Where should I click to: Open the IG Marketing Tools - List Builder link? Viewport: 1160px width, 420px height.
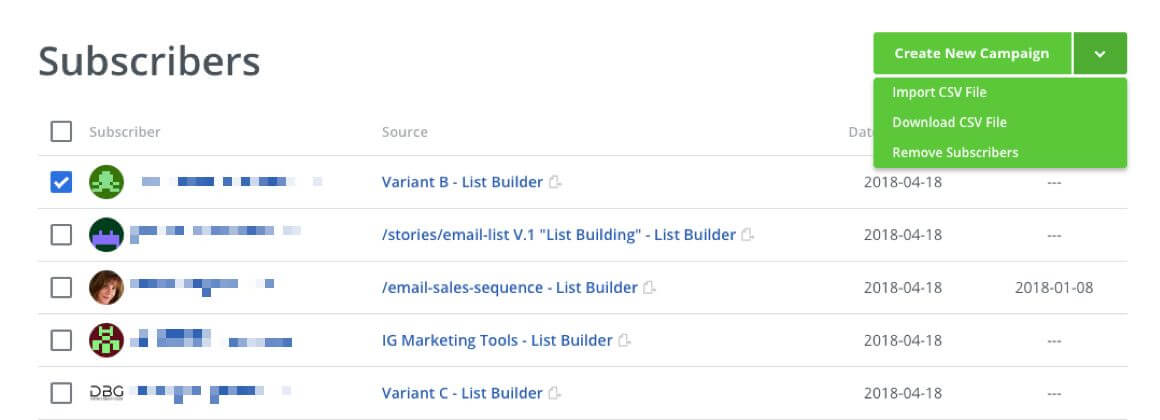tap(497, 340)
